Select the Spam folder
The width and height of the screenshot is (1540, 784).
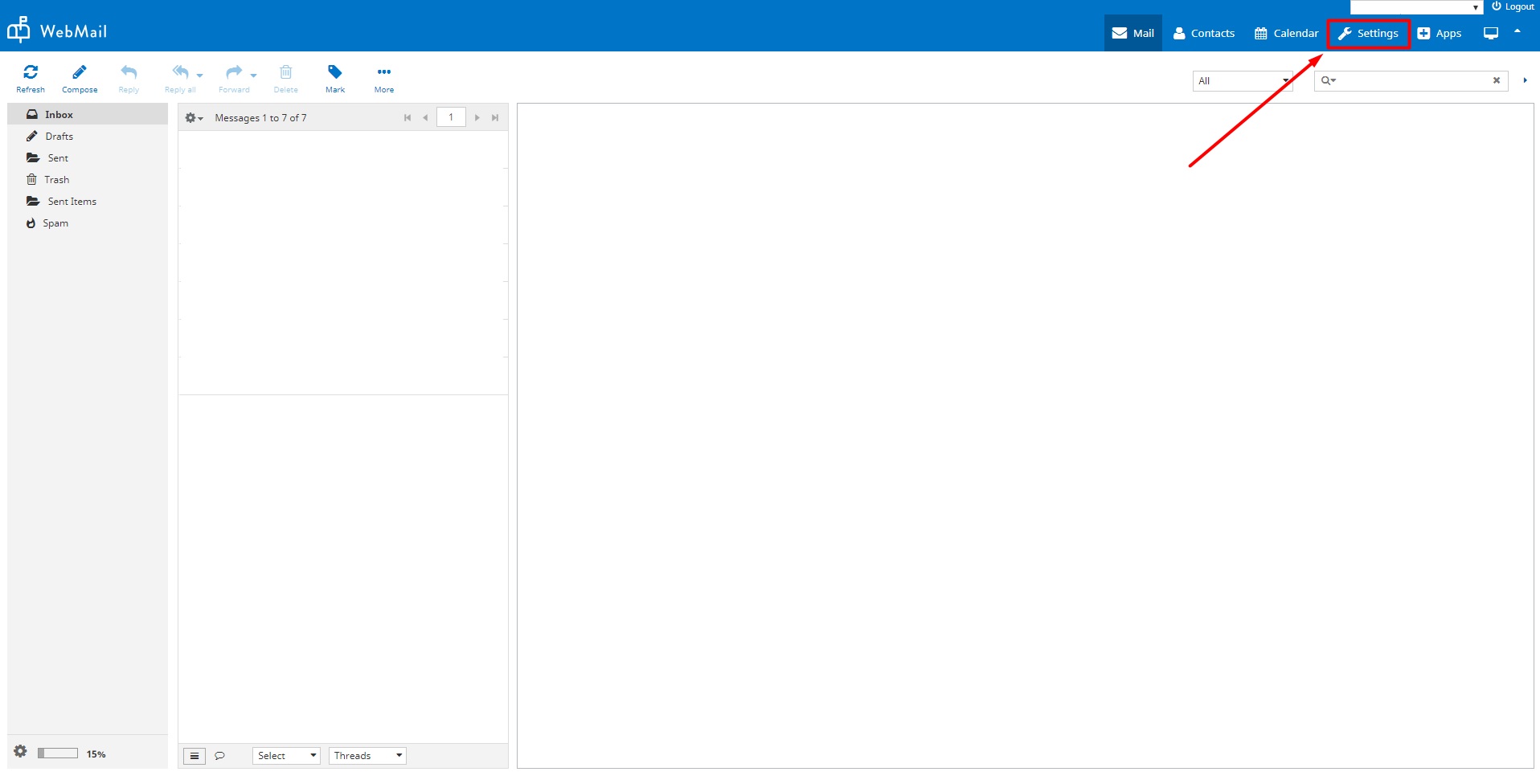click(55, 223)
